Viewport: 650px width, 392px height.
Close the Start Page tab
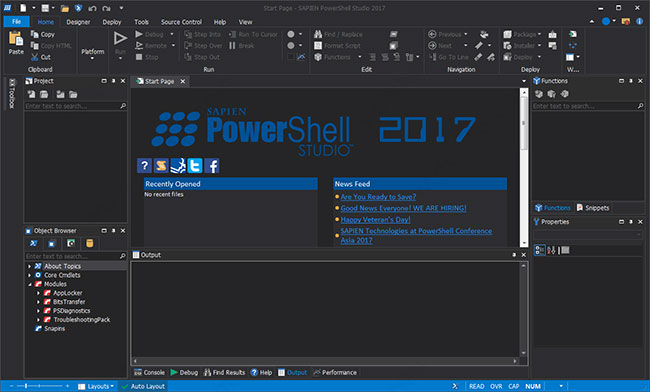coord(183,81)
